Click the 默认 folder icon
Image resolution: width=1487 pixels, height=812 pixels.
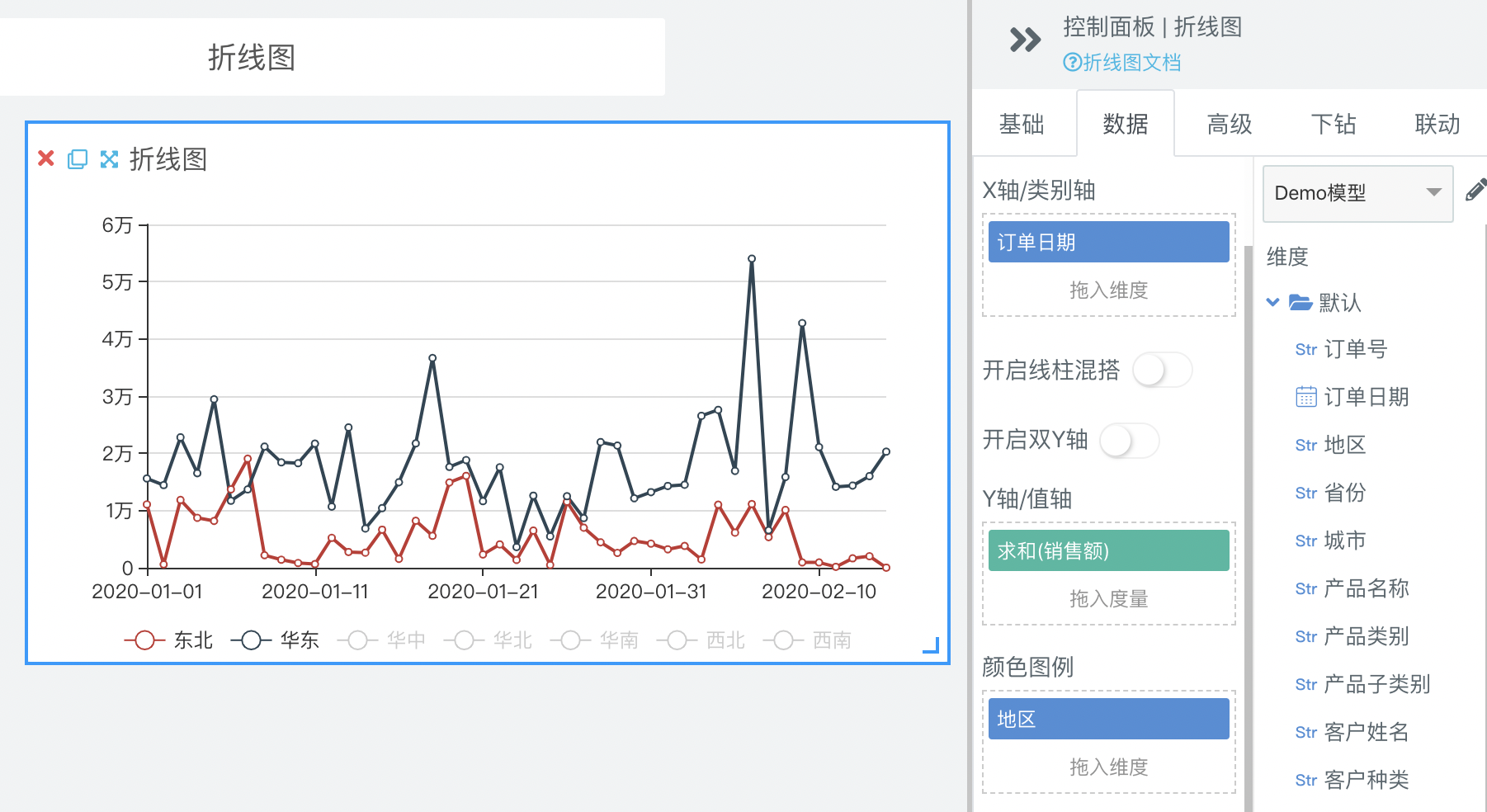click(1301, 302)
